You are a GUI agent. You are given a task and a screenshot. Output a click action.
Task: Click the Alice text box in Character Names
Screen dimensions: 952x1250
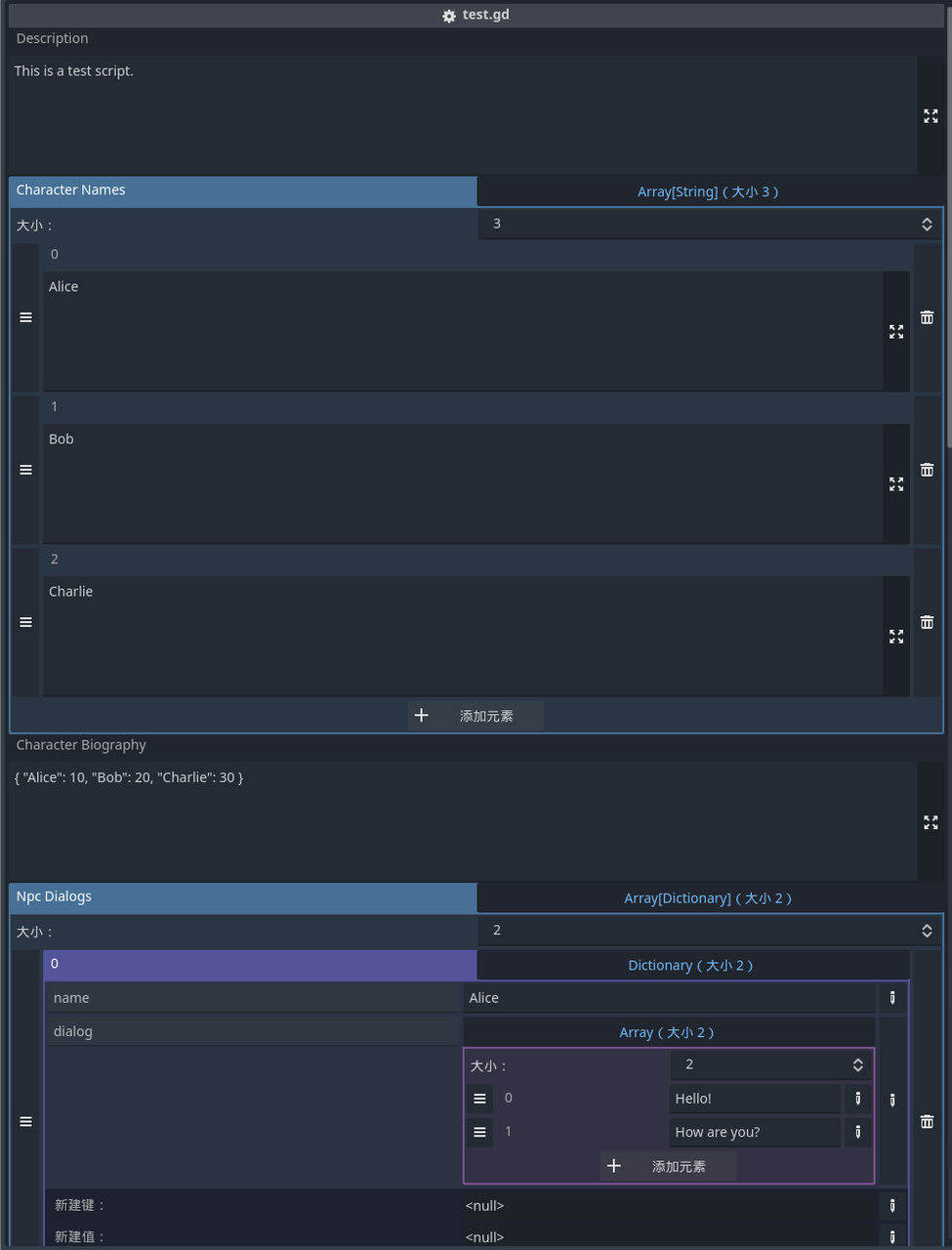pos(462,330)
